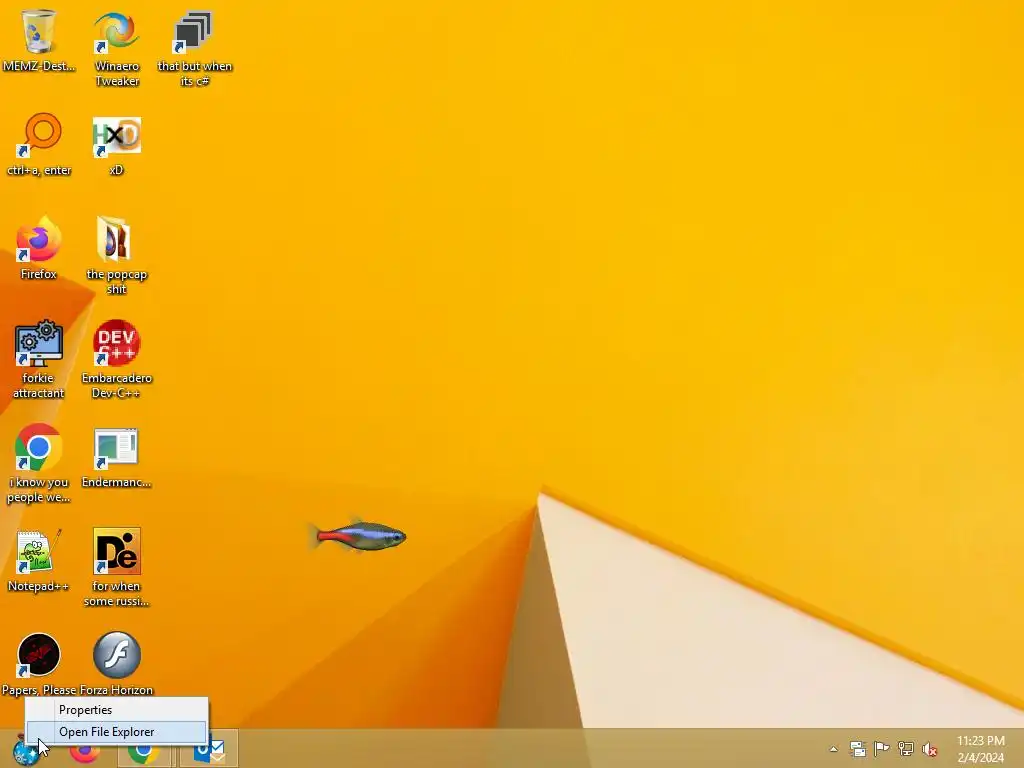Open Action Center flag tray icon

[x=881, y=749]
